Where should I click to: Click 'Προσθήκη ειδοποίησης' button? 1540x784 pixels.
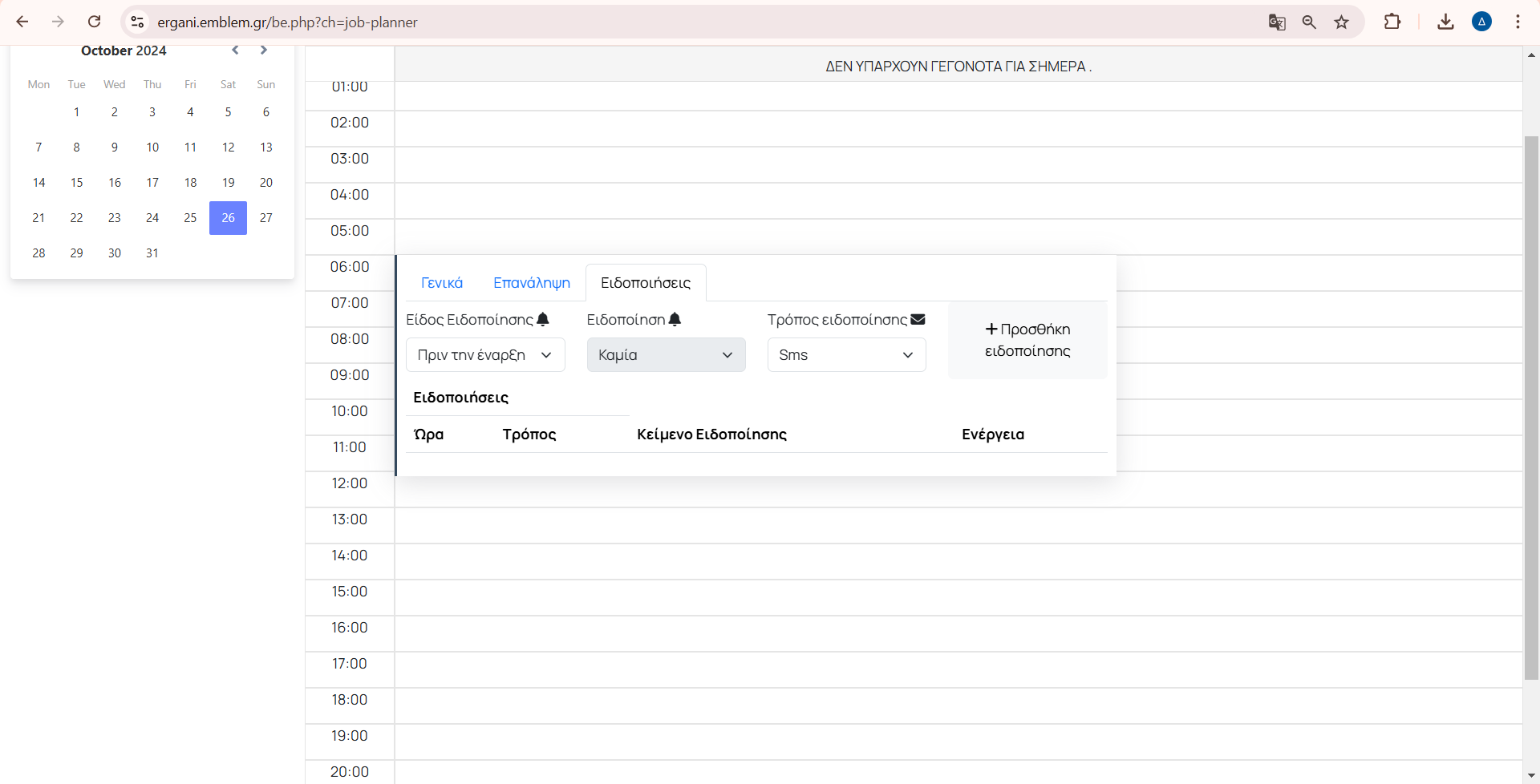tap(1027, 340)
